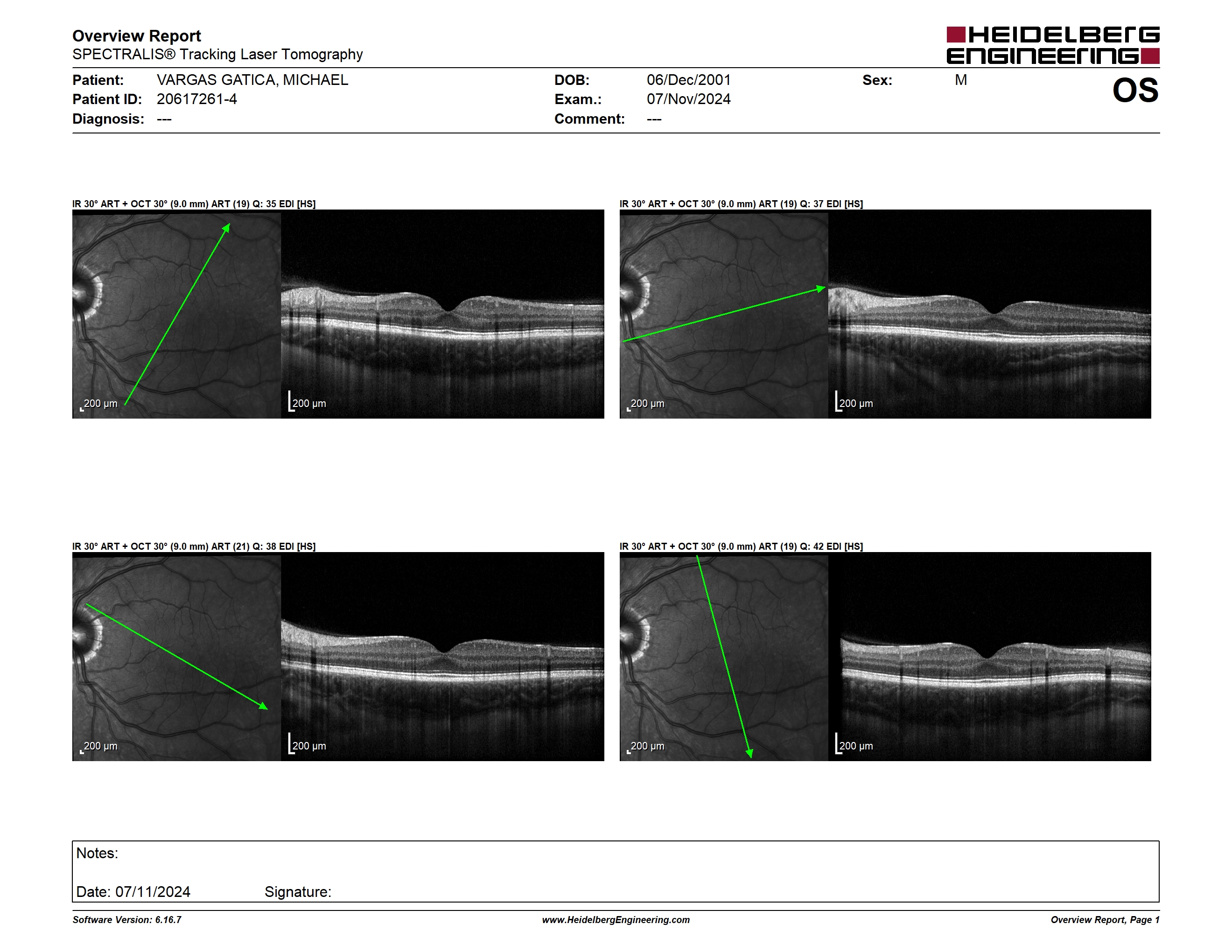Viewport: 1232px width, 952px height.
Task: Click the Signature field
Action: (298, 892)
